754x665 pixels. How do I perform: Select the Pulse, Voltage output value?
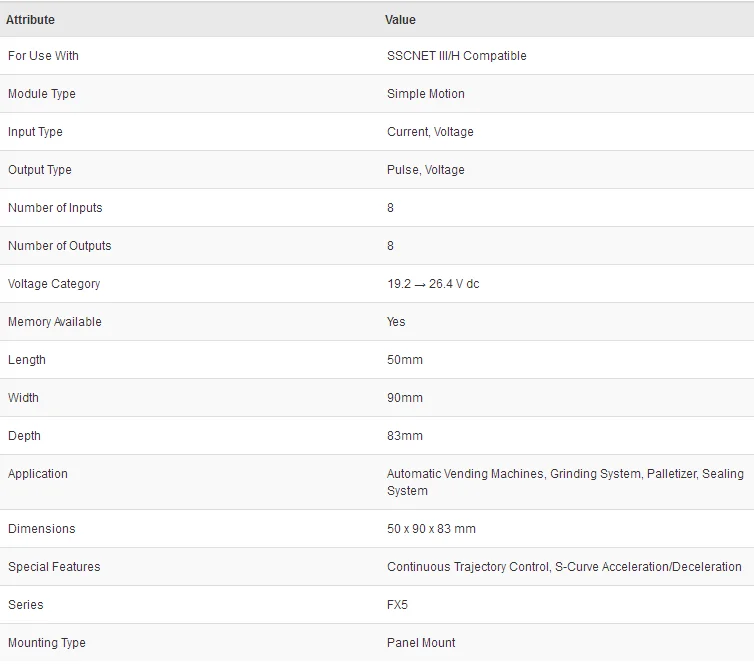click(426, 170)
